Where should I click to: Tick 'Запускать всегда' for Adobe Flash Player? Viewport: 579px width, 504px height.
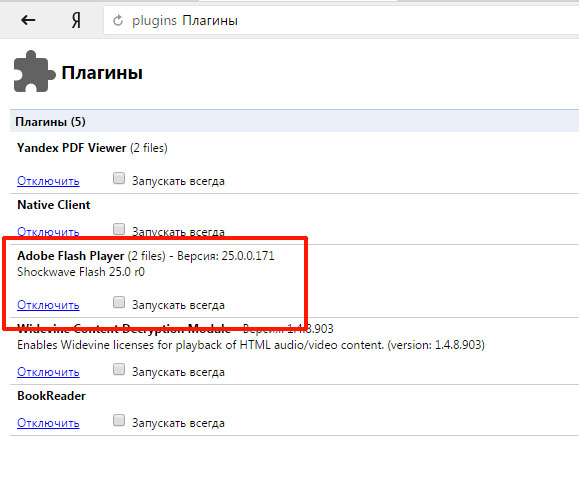pos(119,302)
